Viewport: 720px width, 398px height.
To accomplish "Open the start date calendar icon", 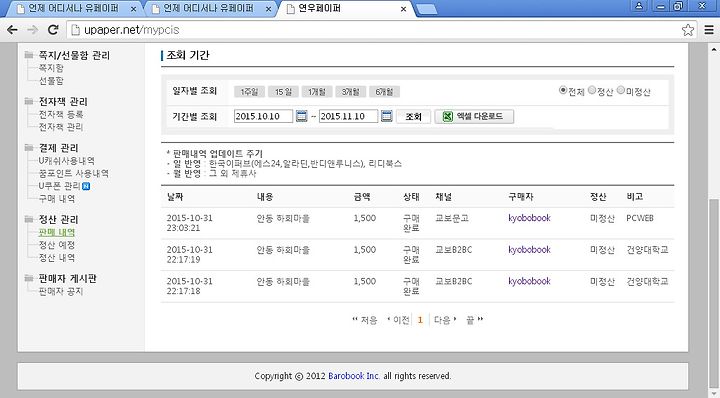I will pyautogui.click(x=301, y=116).
